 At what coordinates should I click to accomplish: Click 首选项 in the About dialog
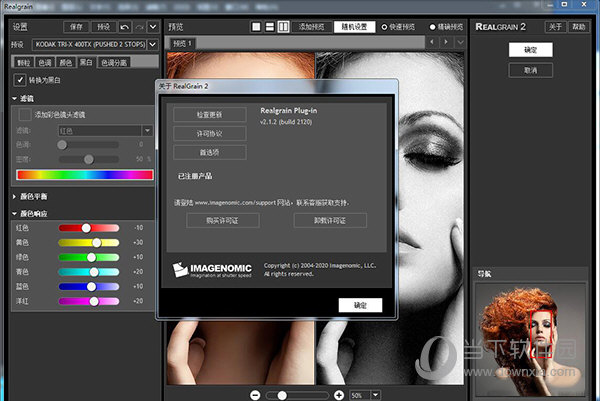(x=210, y=152)
